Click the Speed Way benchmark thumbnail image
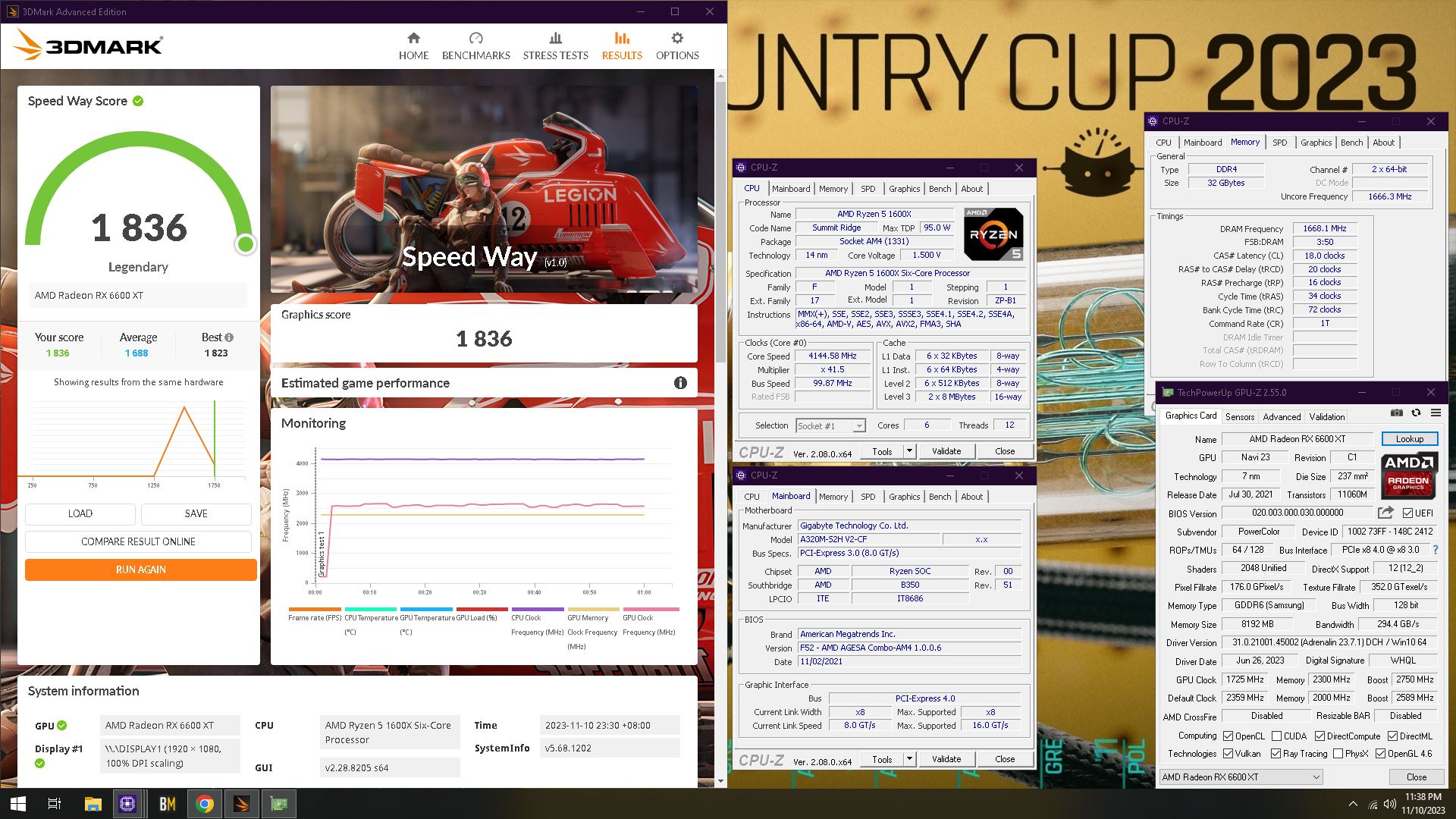 pyautogui.click(x=484, y=189)
